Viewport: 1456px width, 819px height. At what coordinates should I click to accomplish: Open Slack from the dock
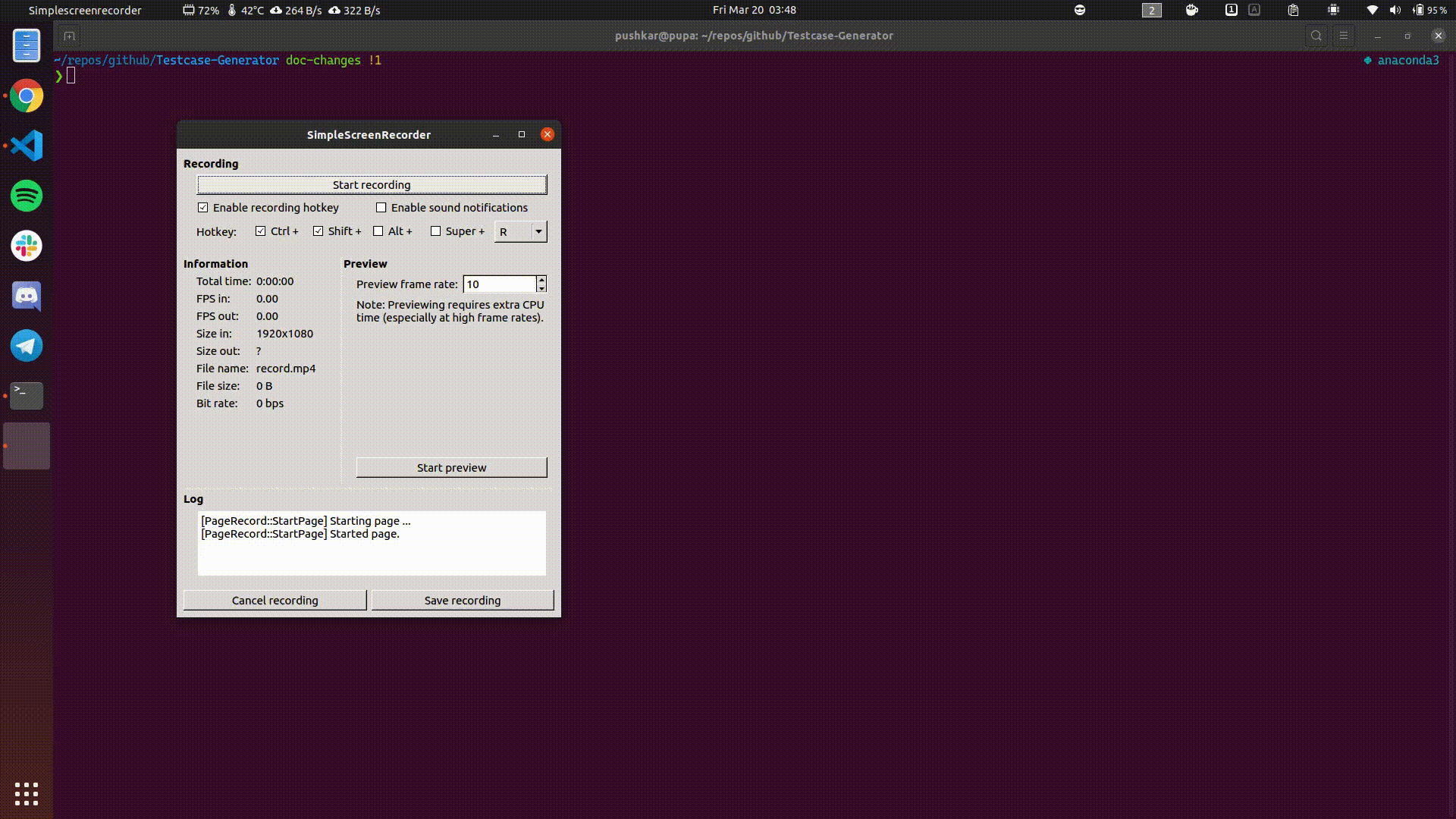pyautogui.click(x=27, y=246)
